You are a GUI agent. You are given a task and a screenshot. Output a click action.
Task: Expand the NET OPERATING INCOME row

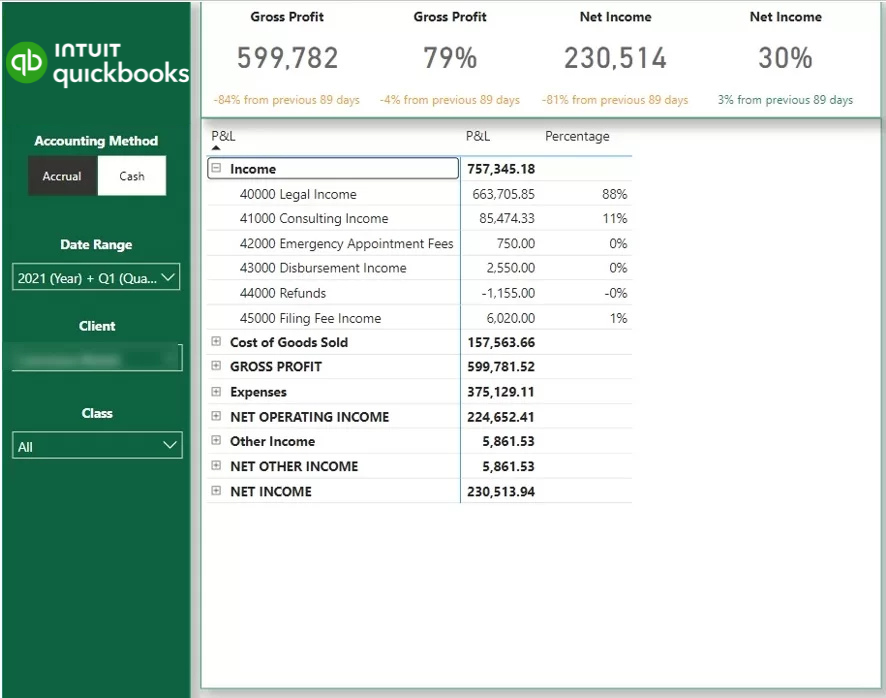tap(216, 416)
